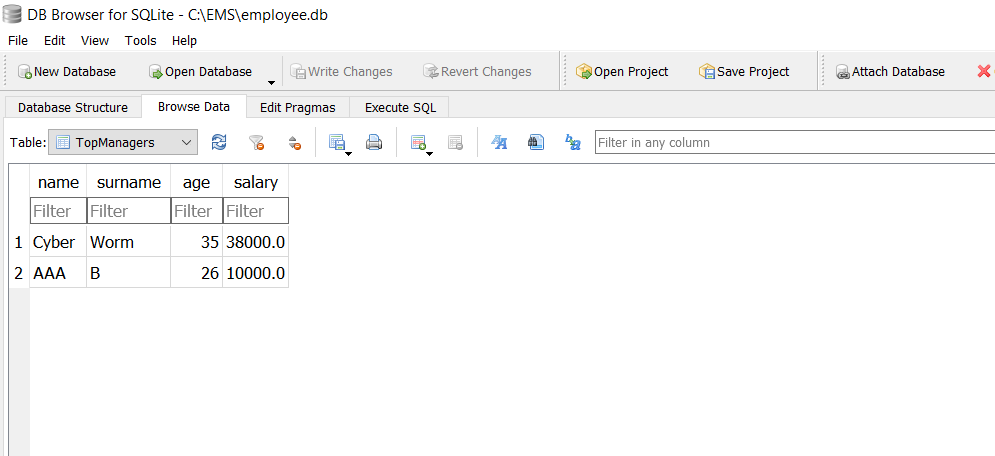The width and height of the screenshot is (995, 456).
Task: Click the font formatting icon
Action: 499,143
